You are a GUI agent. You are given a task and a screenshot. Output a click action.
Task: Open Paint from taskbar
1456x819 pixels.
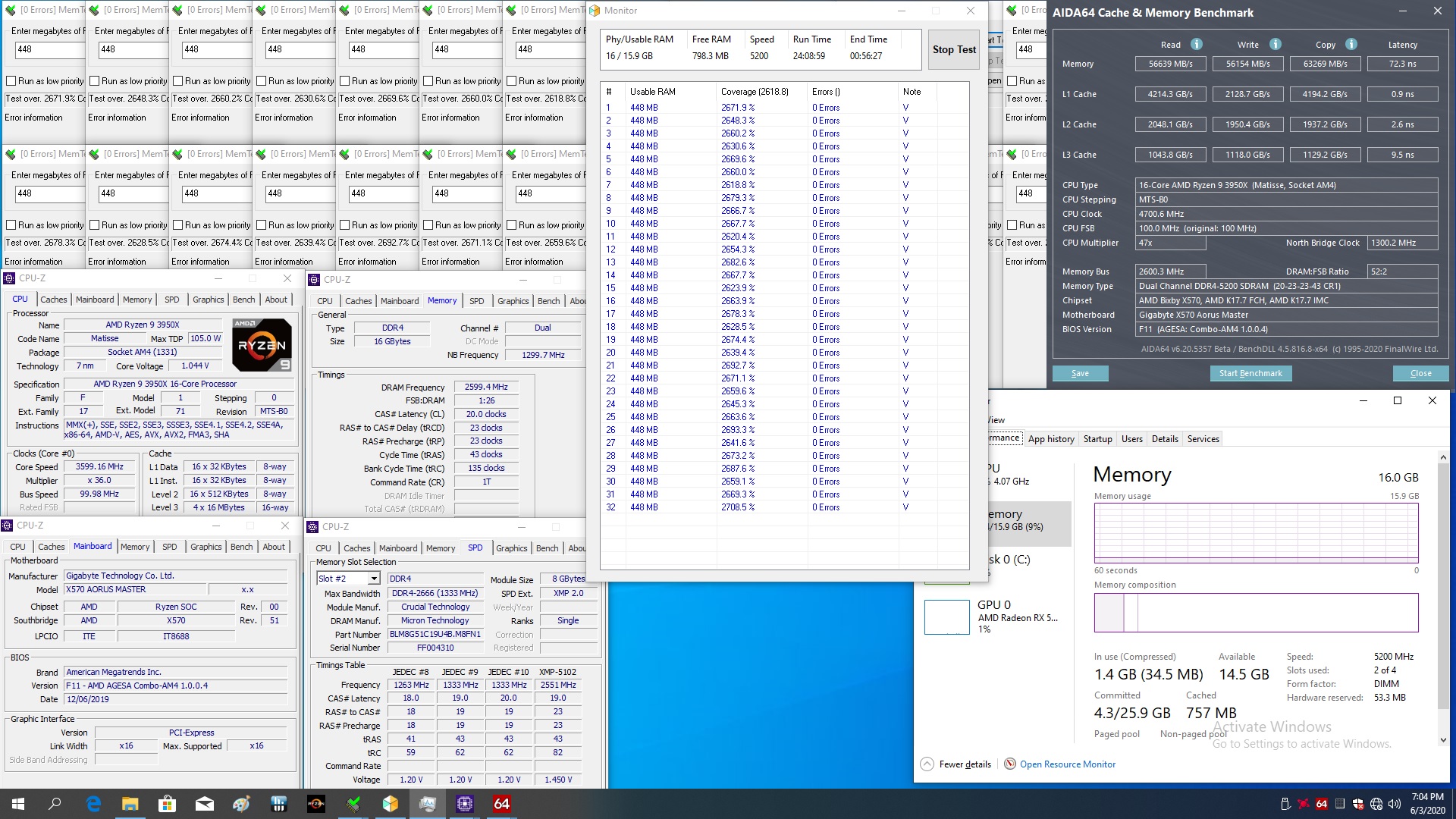coord(242,804)
